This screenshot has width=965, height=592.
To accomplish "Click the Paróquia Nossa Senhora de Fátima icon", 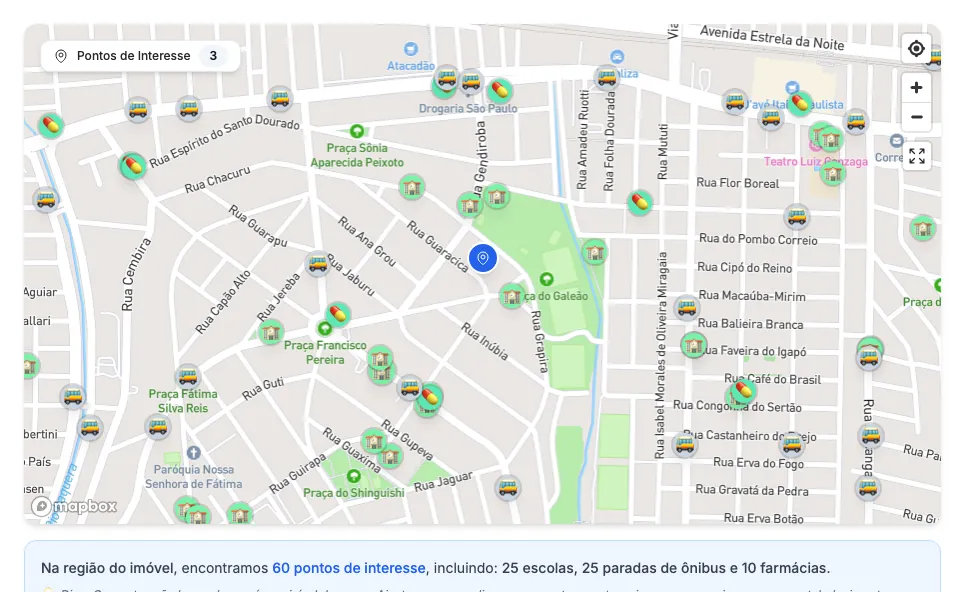I will (193, 453).
